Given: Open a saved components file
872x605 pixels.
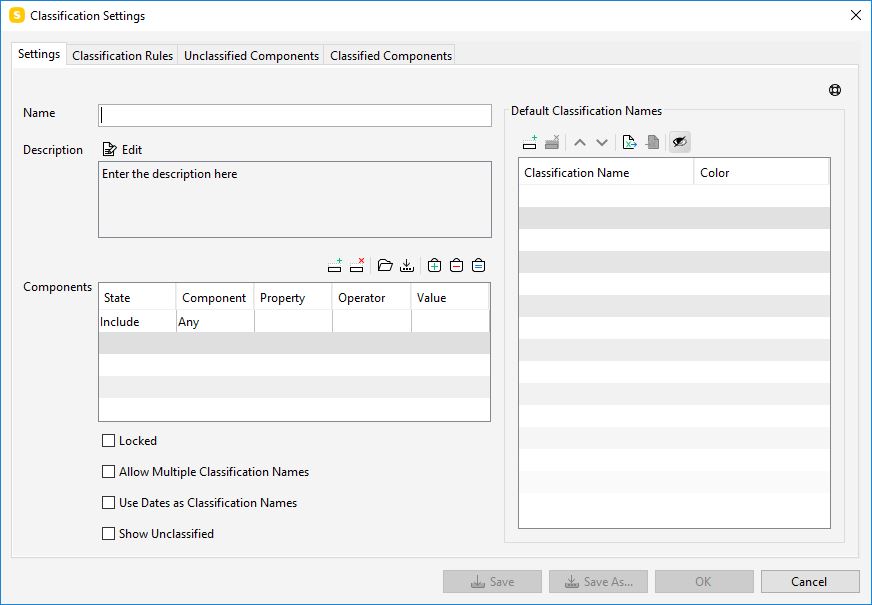Looking at the screenshot, I should pyautogui.click(x=383, y=264).
